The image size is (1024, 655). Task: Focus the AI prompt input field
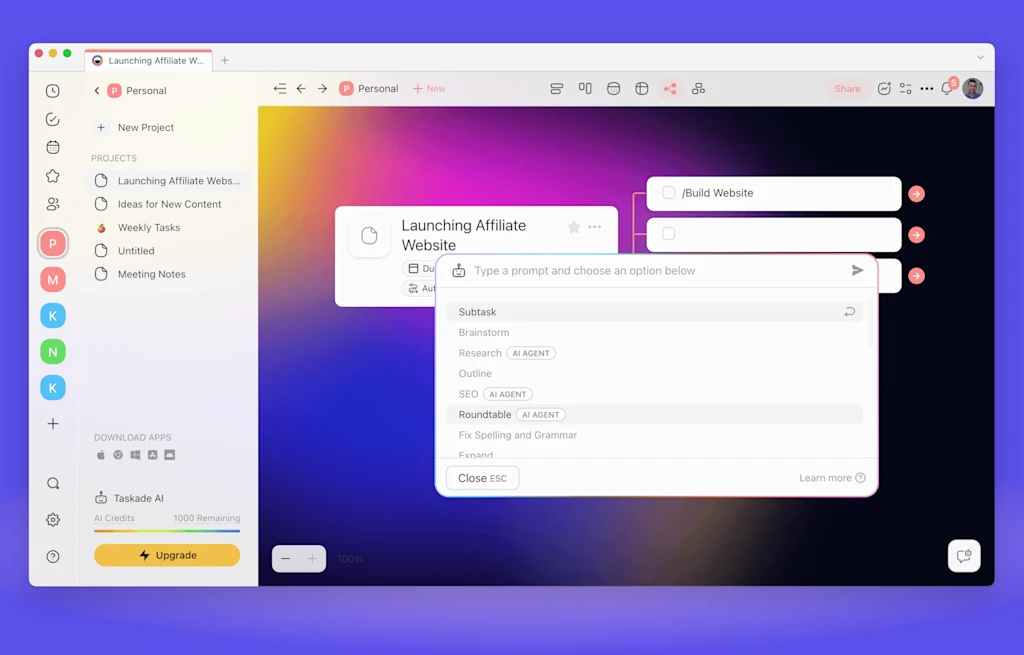(x=656, y=270)
